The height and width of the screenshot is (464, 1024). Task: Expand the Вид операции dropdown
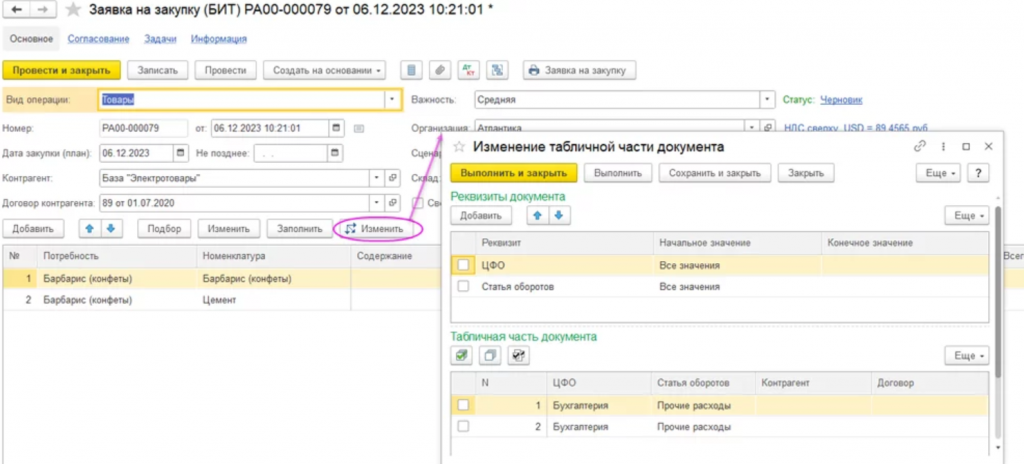(391, 100)
